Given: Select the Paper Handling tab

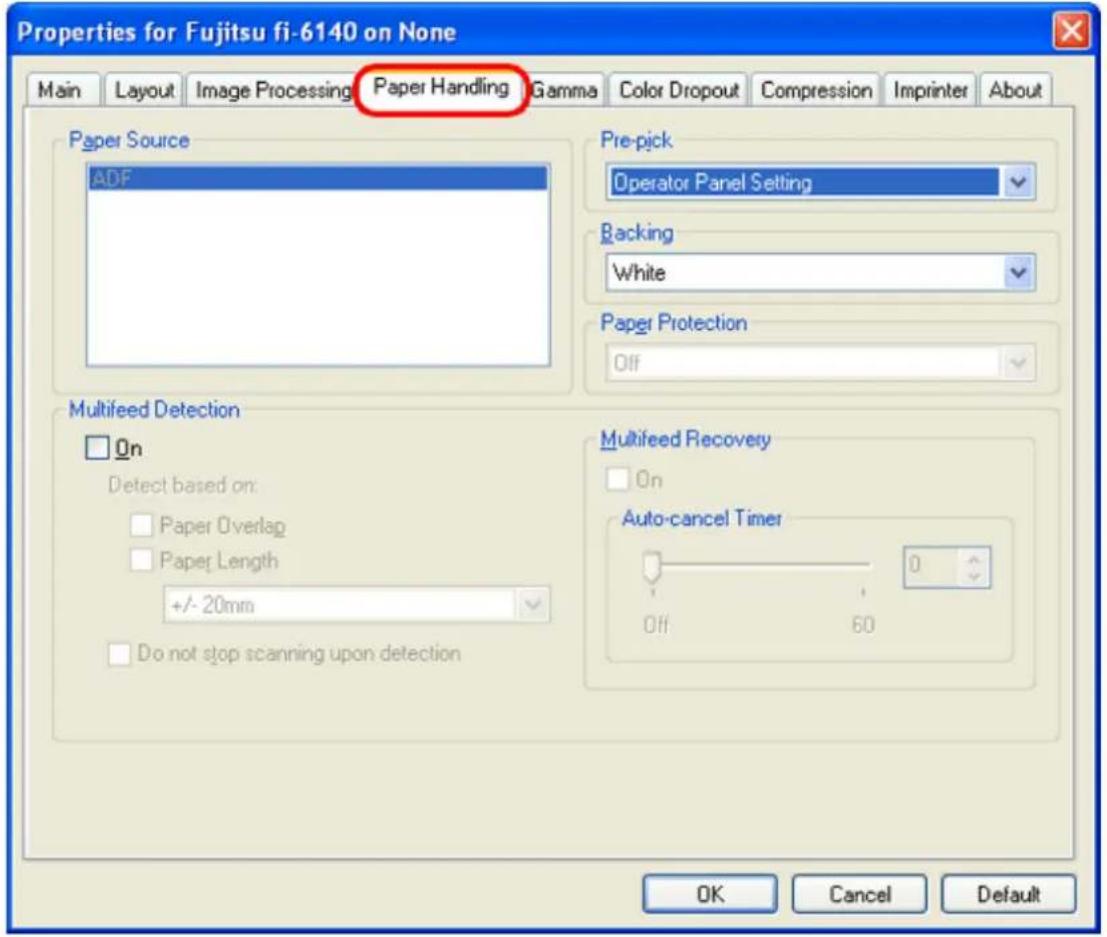Looking at the screenshot, I should click(441, 88).
